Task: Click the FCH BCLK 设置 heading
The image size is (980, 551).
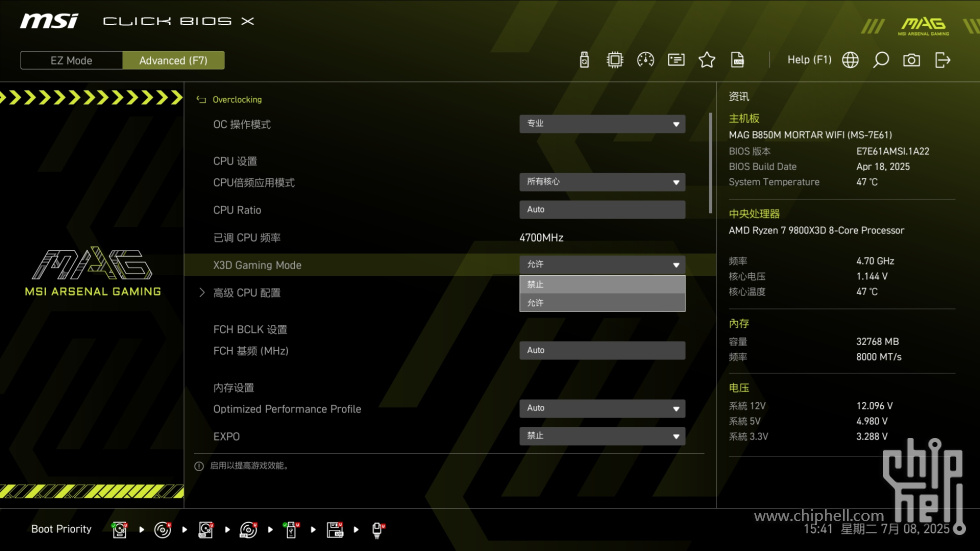Action: (250, 329)
